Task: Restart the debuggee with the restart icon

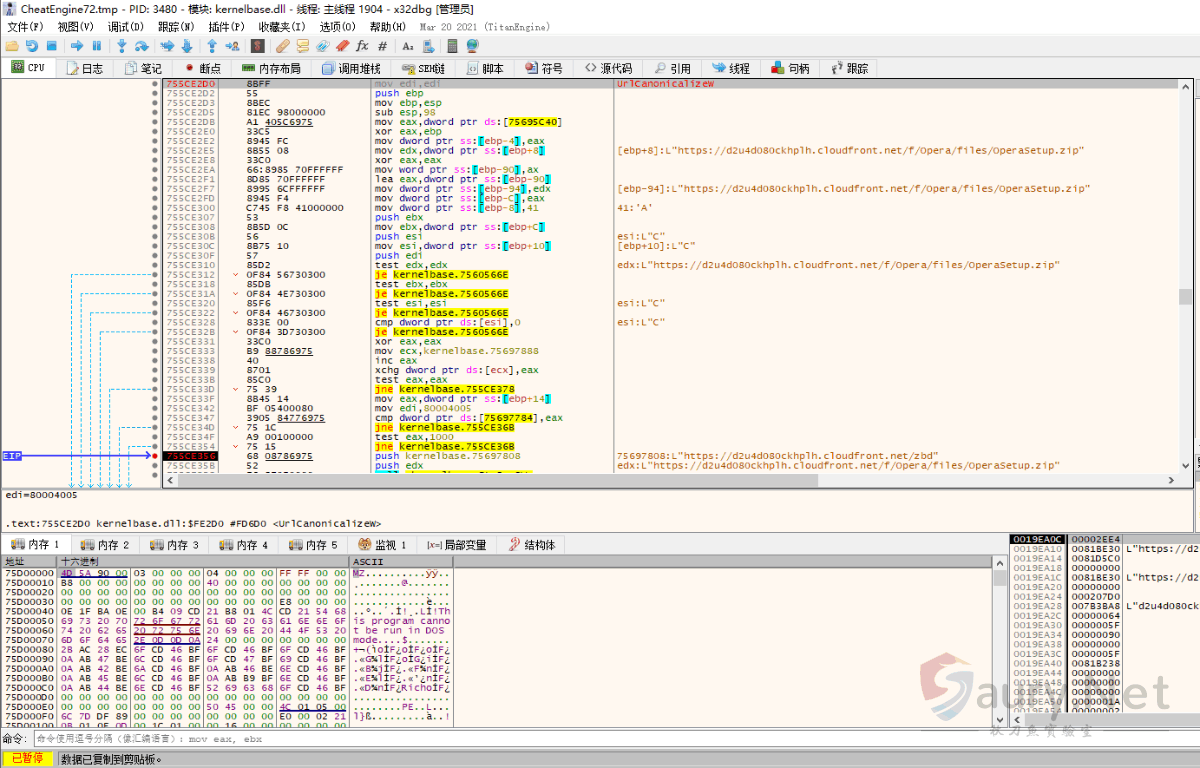Action: (x=32, y=46)
